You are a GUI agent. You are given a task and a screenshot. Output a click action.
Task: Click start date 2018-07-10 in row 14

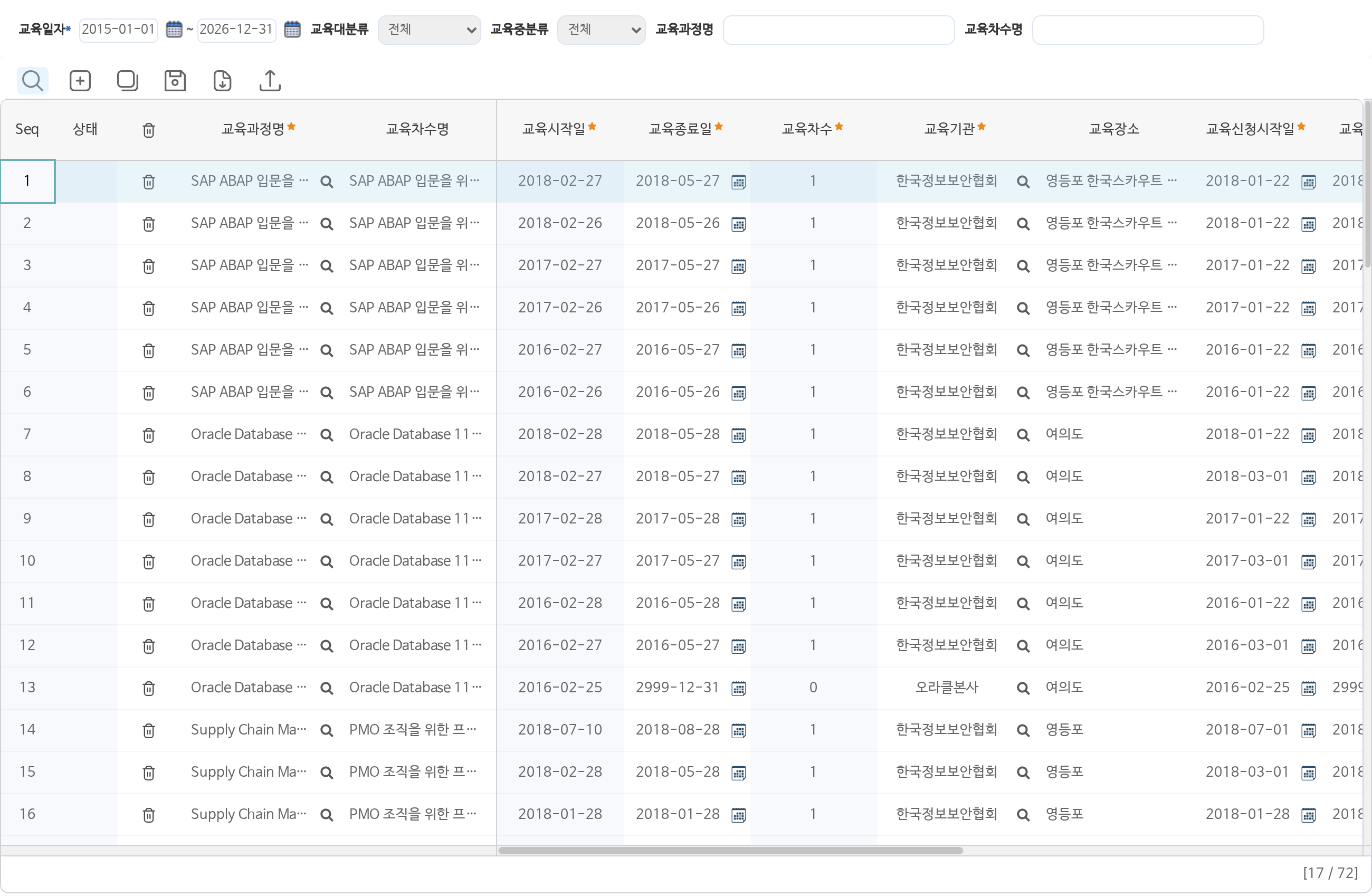pos(560,730)
